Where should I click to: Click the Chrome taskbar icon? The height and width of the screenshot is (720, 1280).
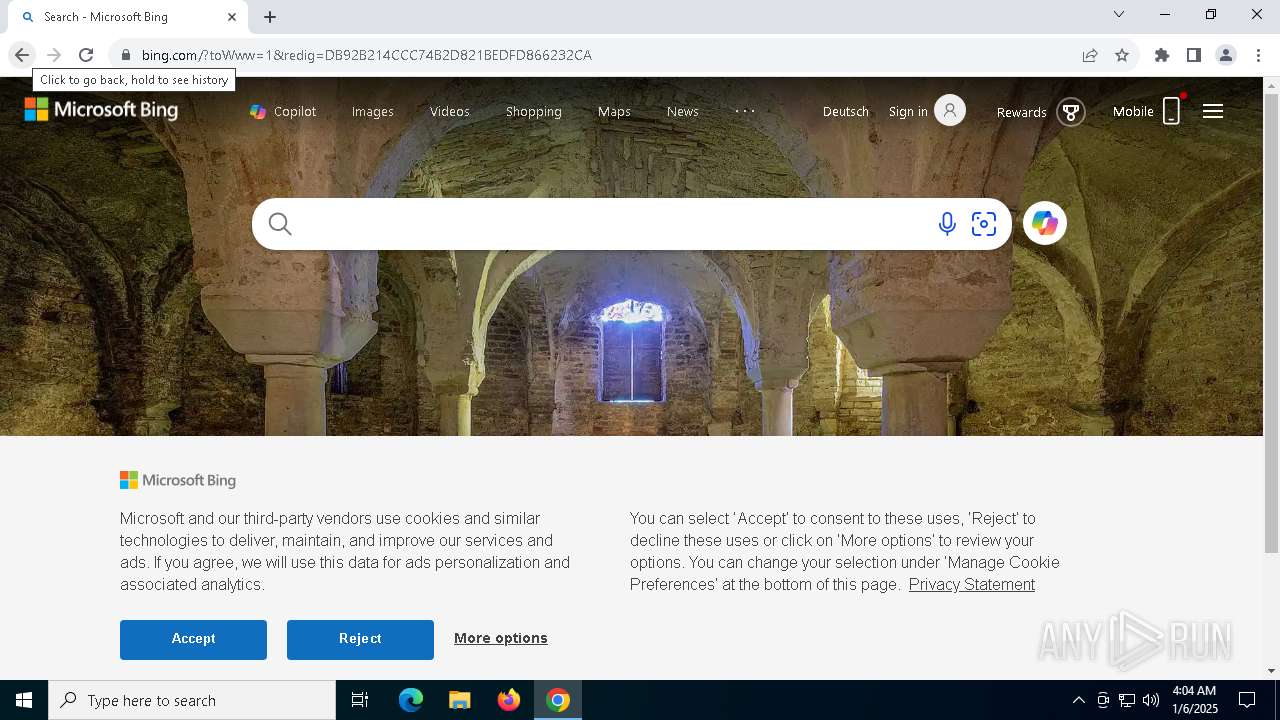click(558, 700)
